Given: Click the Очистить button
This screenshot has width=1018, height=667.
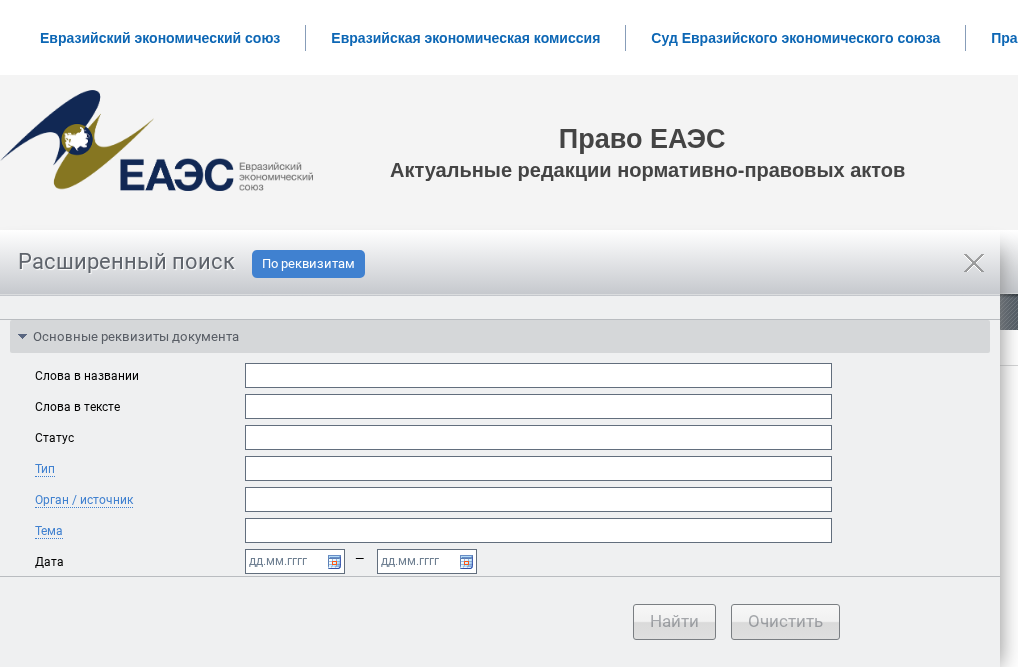Looking at the screenshot, I should click(785, 622).
